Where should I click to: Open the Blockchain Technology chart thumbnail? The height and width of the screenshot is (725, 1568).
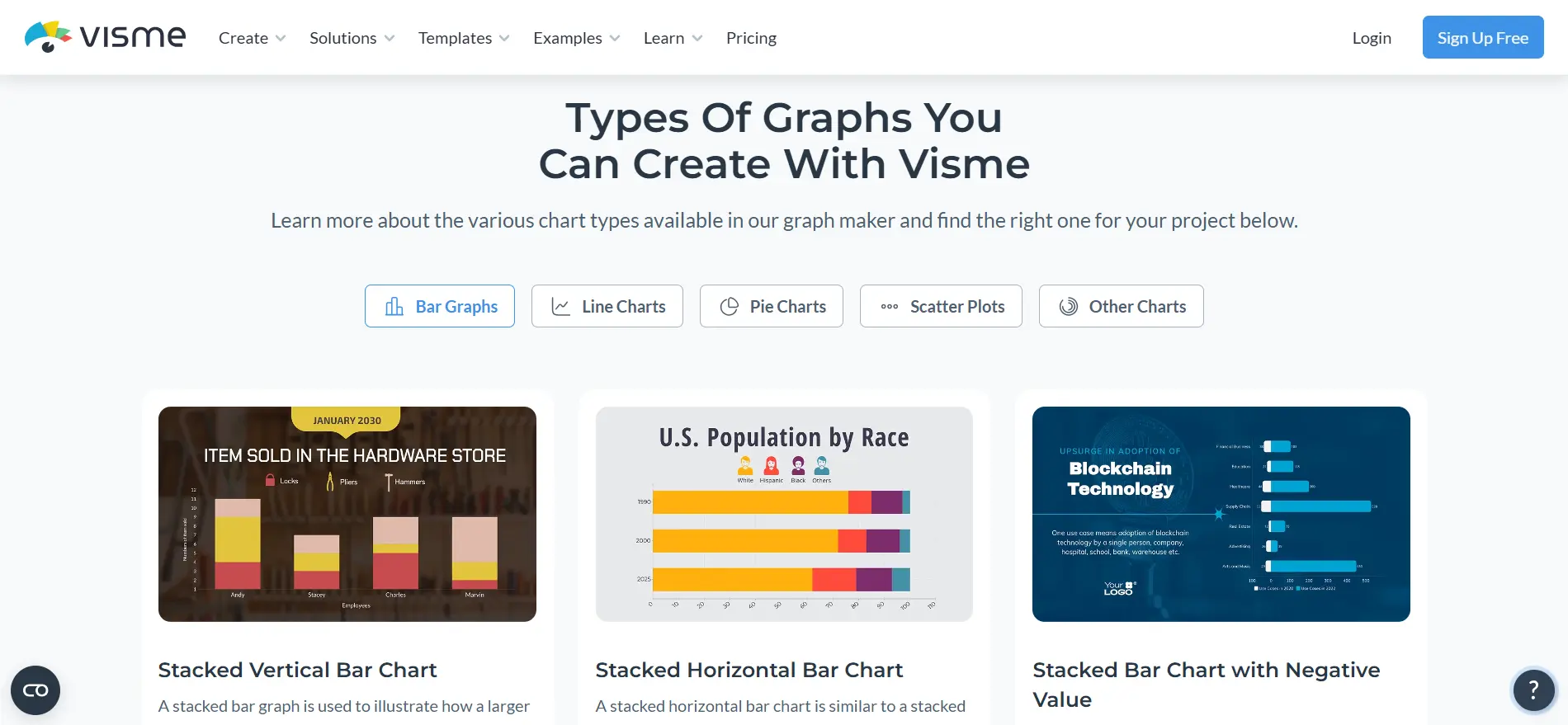point(1221,514)
